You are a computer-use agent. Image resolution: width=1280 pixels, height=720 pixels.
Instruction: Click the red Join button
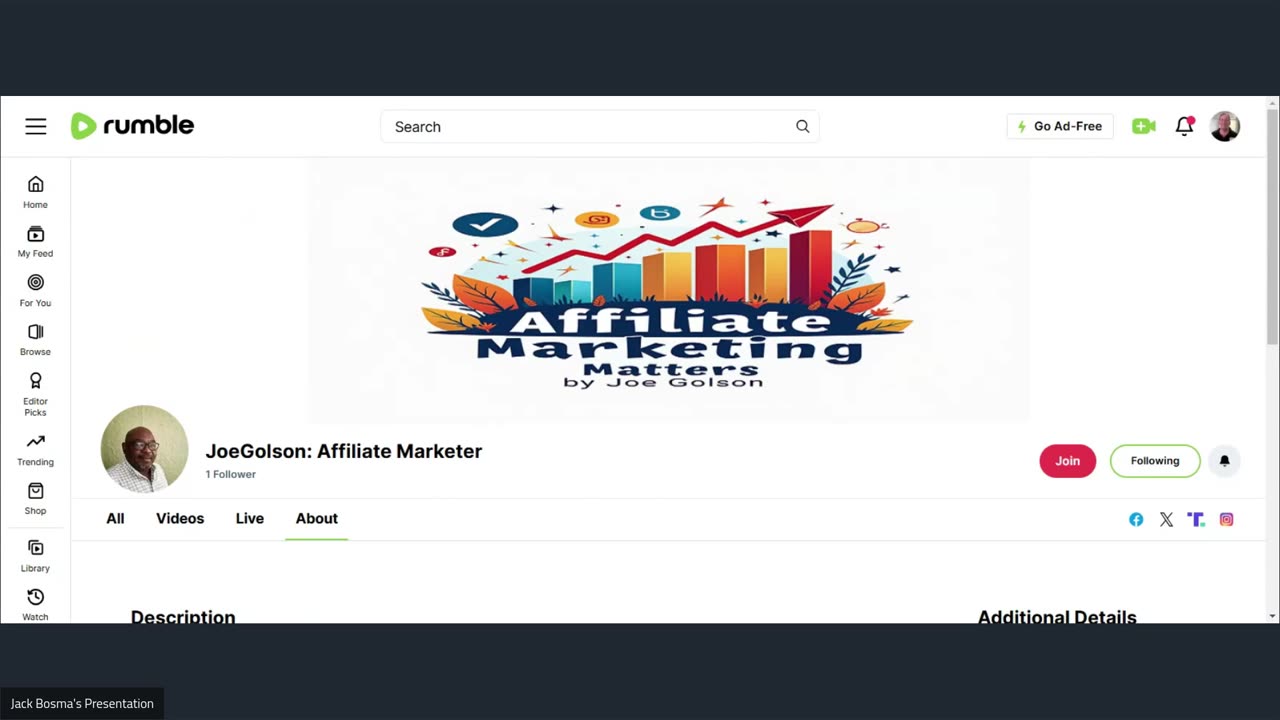coord(1067,461)
